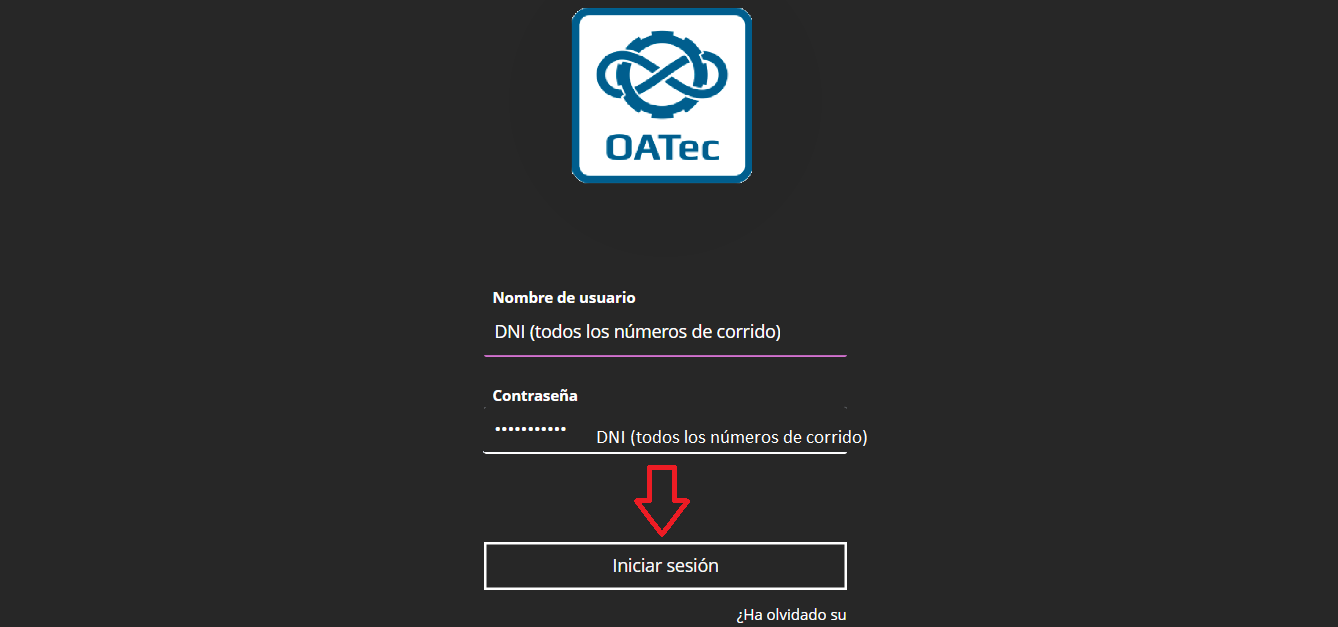Screen dimensions: 1338x627
Task: Select the "OATec" wordmark text inside the logo
Action: pyautogui.click(x=661, y=146)
